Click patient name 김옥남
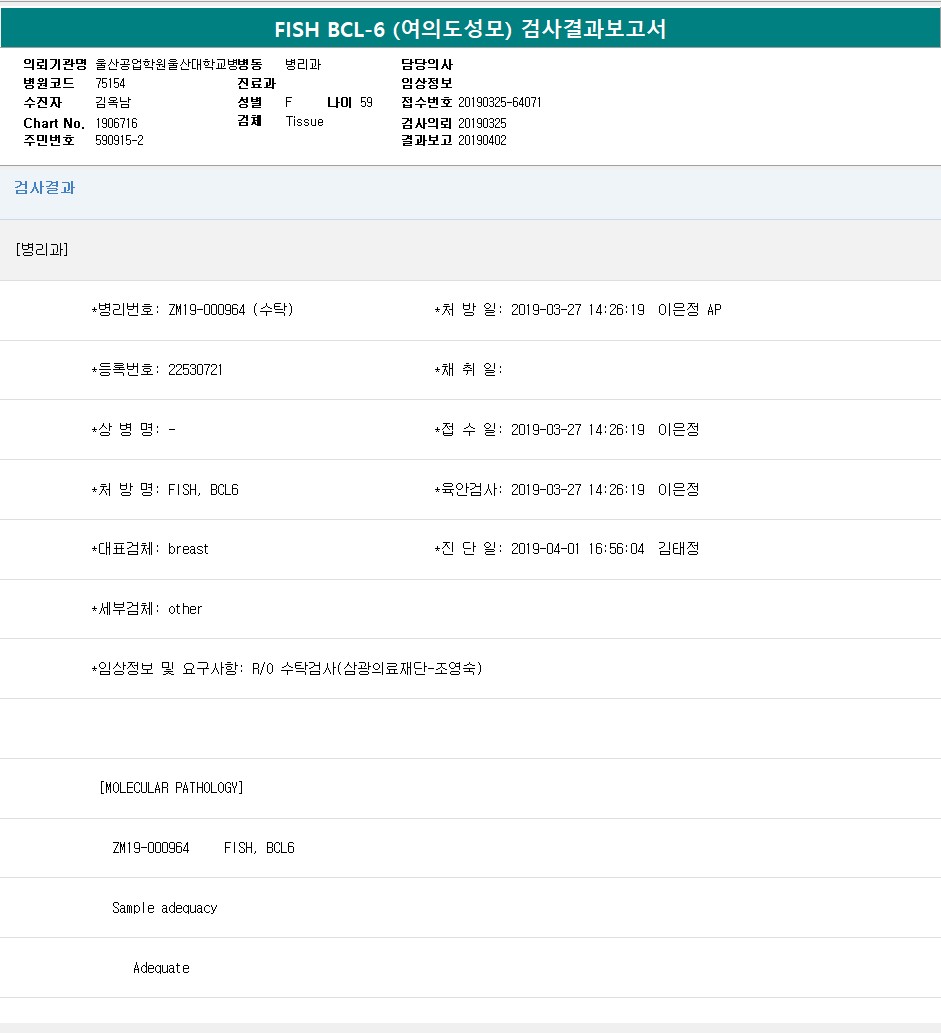Viewport: 941px width, 1033px height. [x=112, y=102]
